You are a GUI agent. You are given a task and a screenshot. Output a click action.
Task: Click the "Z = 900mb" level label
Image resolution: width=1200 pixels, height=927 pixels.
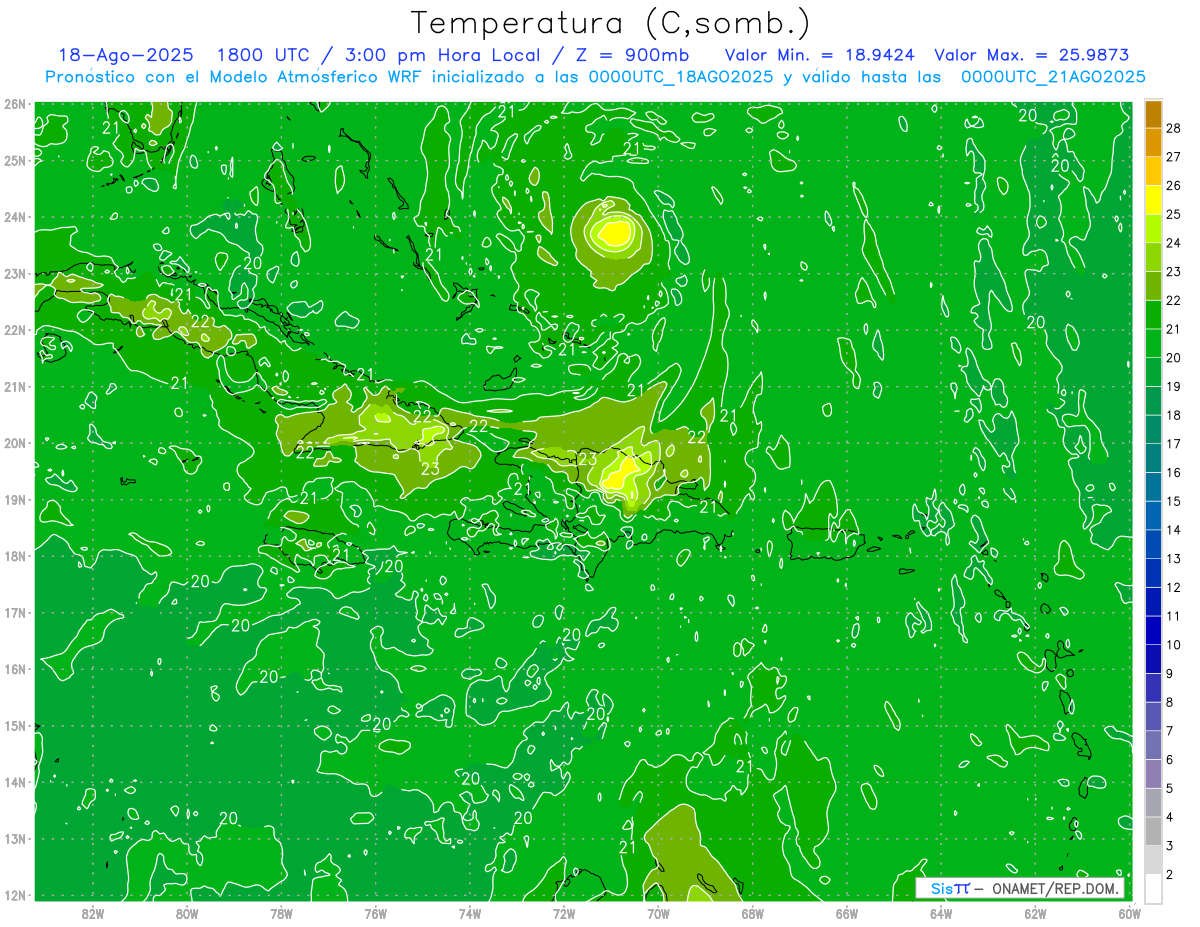coord(631,55)
